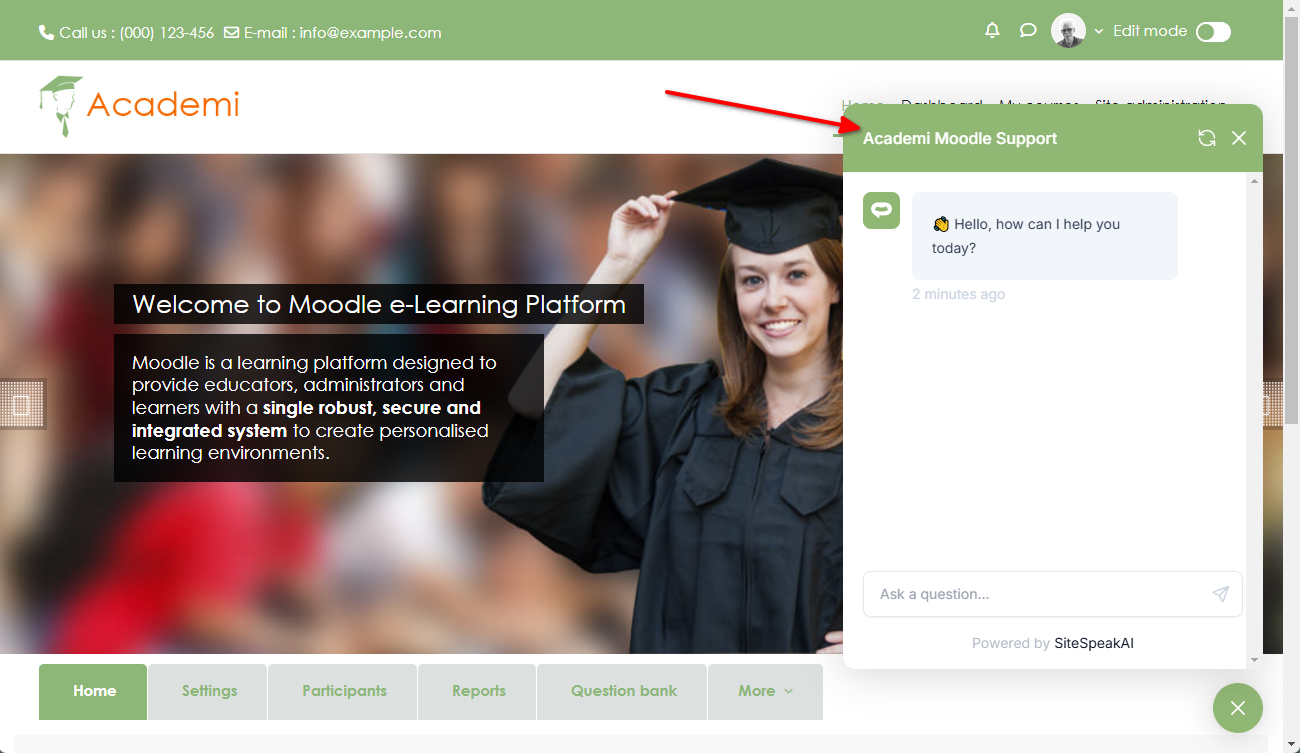The height and width of the screenshot is (753, 1300).
Task: Click the '2 minutes ago' timestamp
Action: [958, 294]
